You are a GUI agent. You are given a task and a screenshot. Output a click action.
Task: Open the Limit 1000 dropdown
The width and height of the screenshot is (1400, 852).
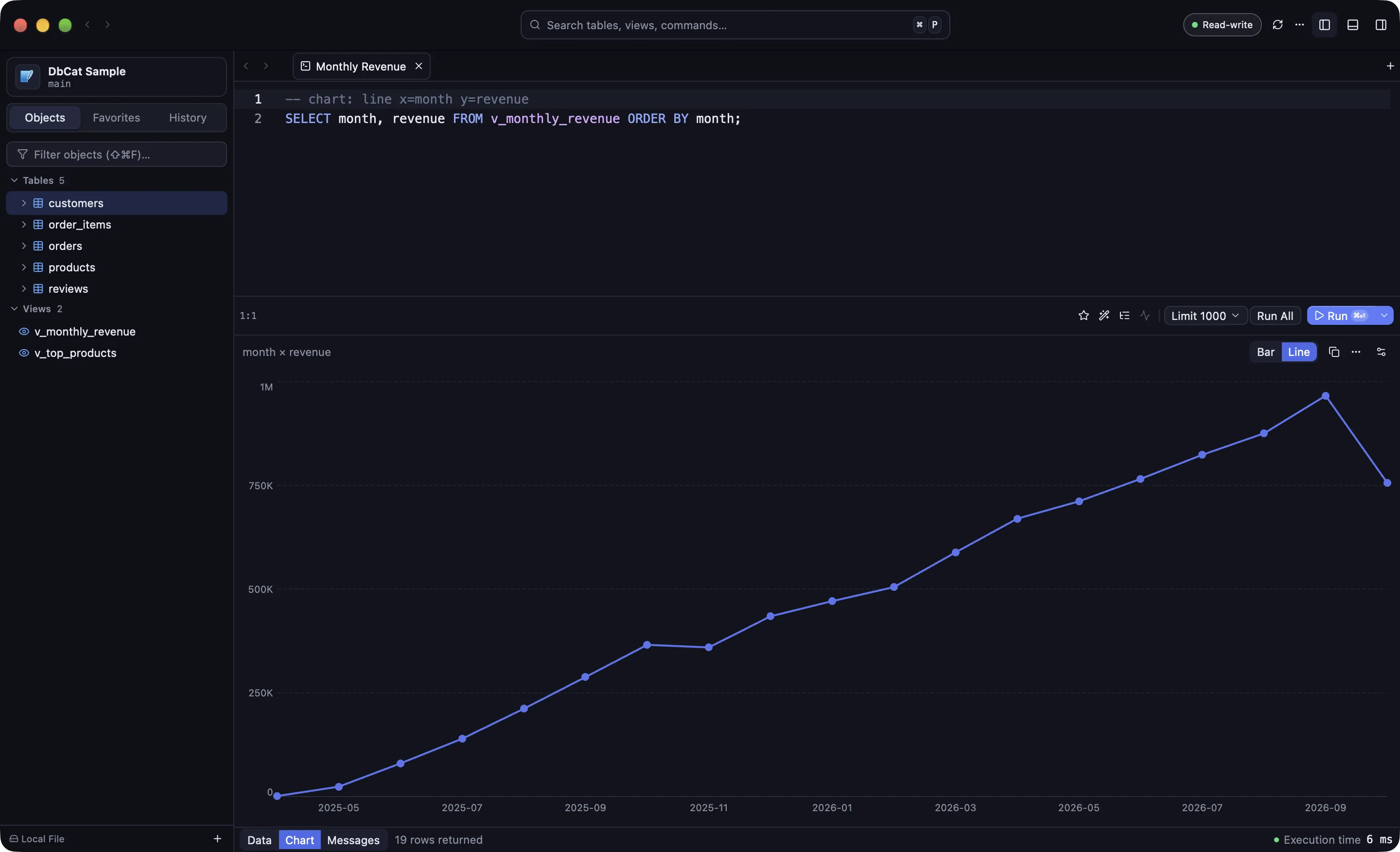pyautogui.click(x=1205, y=316)
